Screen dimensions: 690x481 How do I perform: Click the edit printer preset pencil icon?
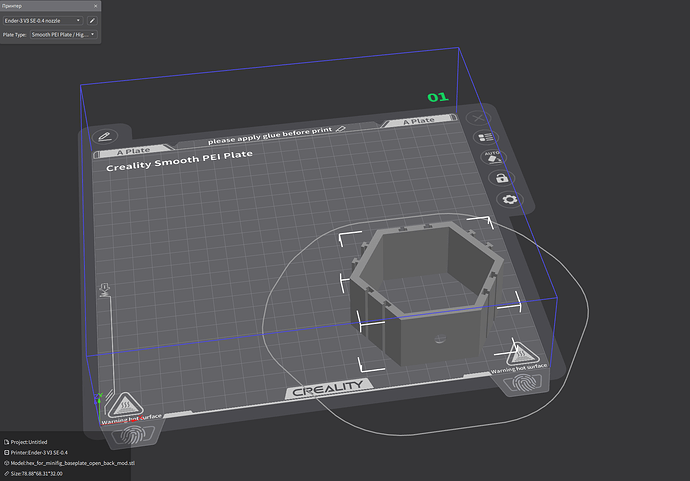pyautogui.click(x=92, y=21)
